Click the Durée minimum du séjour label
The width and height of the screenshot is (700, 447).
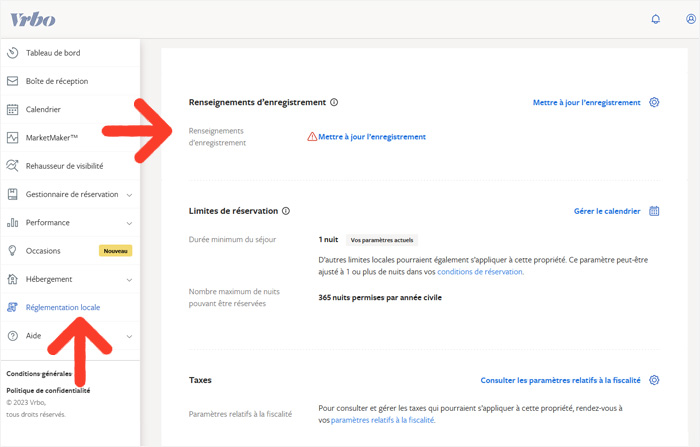coord(232,239)
